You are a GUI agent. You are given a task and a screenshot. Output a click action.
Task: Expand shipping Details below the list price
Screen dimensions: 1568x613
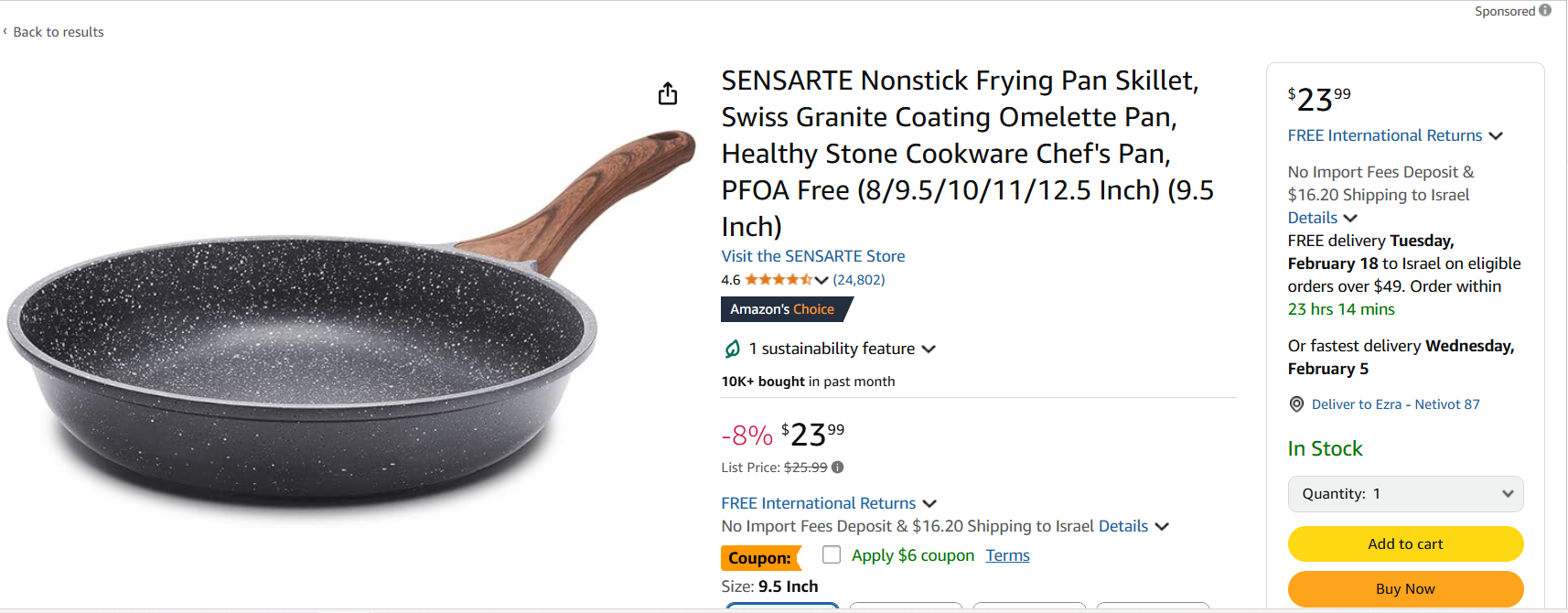pyautogui.click(x=1162, y=526)
